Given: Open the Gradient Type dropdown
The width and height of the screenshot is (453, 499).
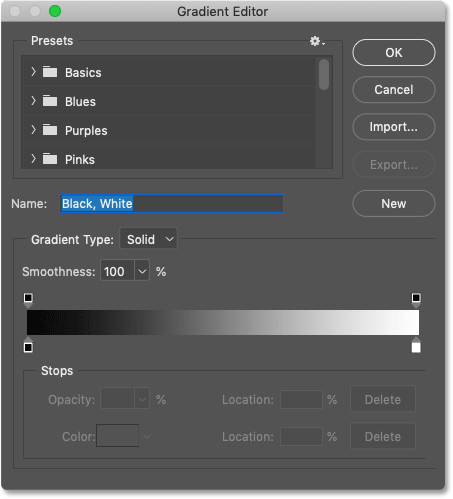Looking at the screenshot, I should [148, 239].
